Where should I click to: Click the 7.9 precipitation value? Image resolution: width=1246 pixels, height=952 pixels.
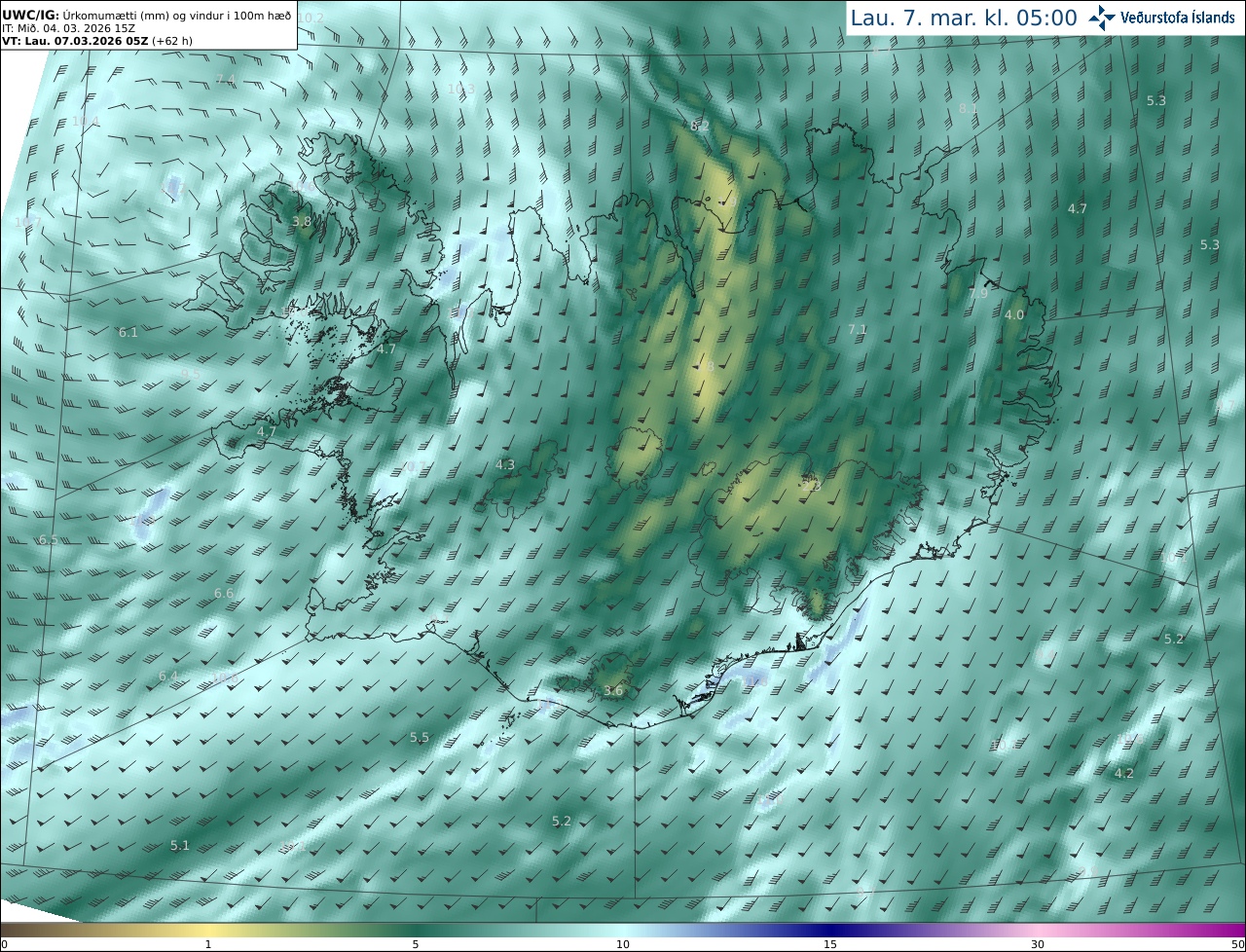[x=978, y=294]
